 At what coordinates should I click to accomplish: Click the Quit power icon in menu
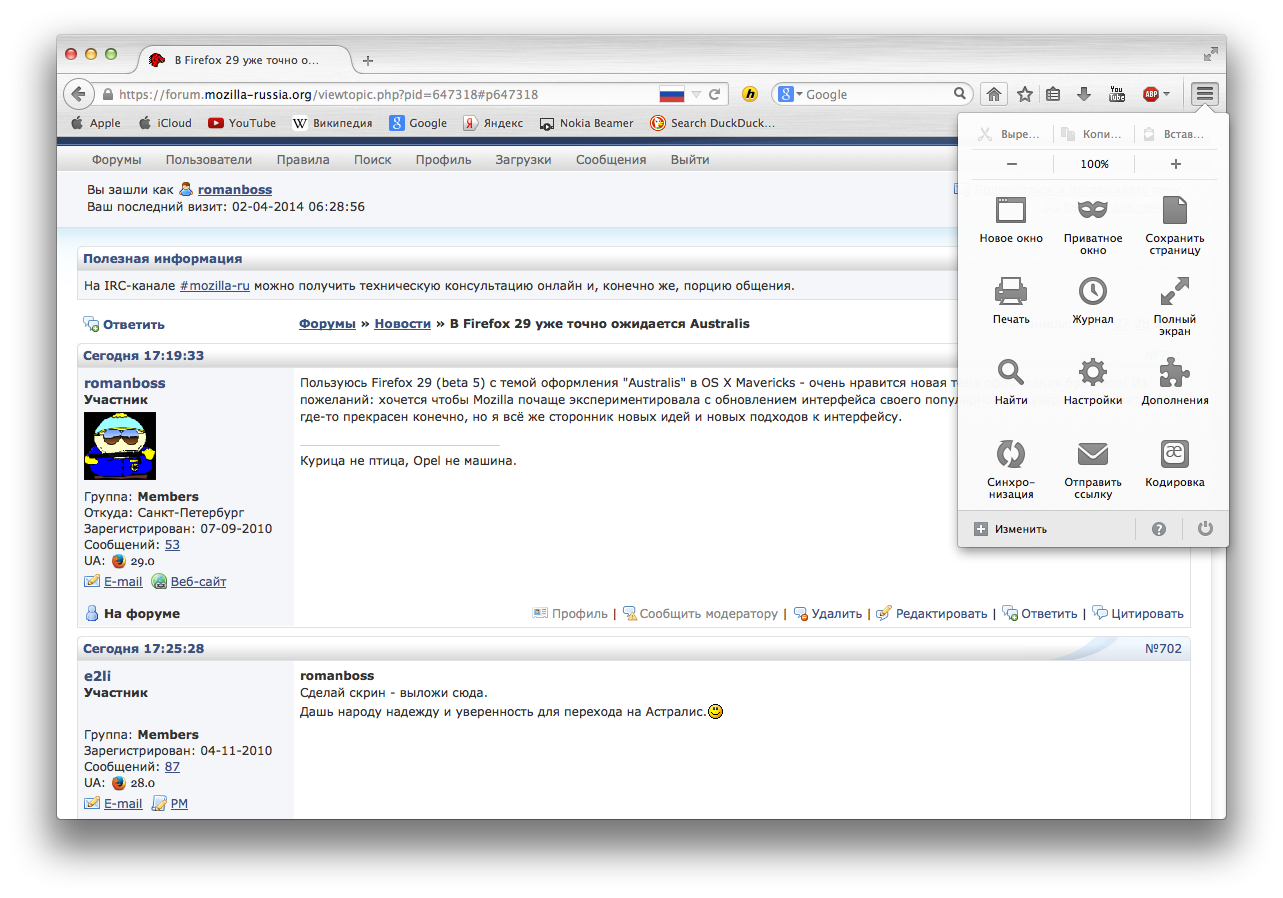click(1205, 528)
